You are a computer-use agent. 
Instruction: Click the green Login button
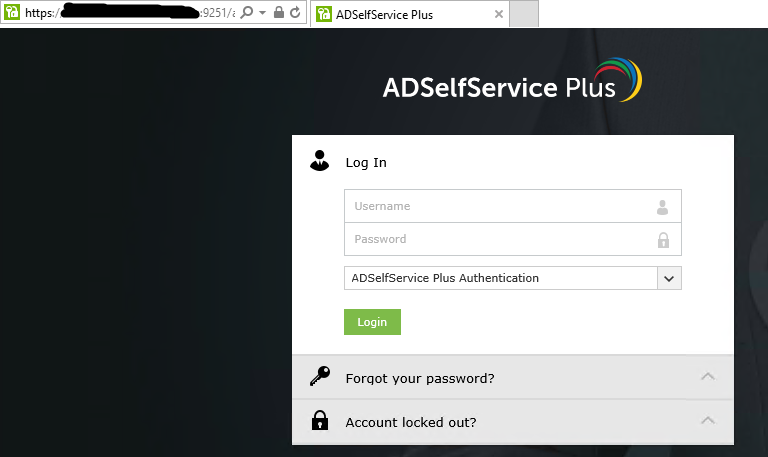pyautogui.click(x=372, y=322)
